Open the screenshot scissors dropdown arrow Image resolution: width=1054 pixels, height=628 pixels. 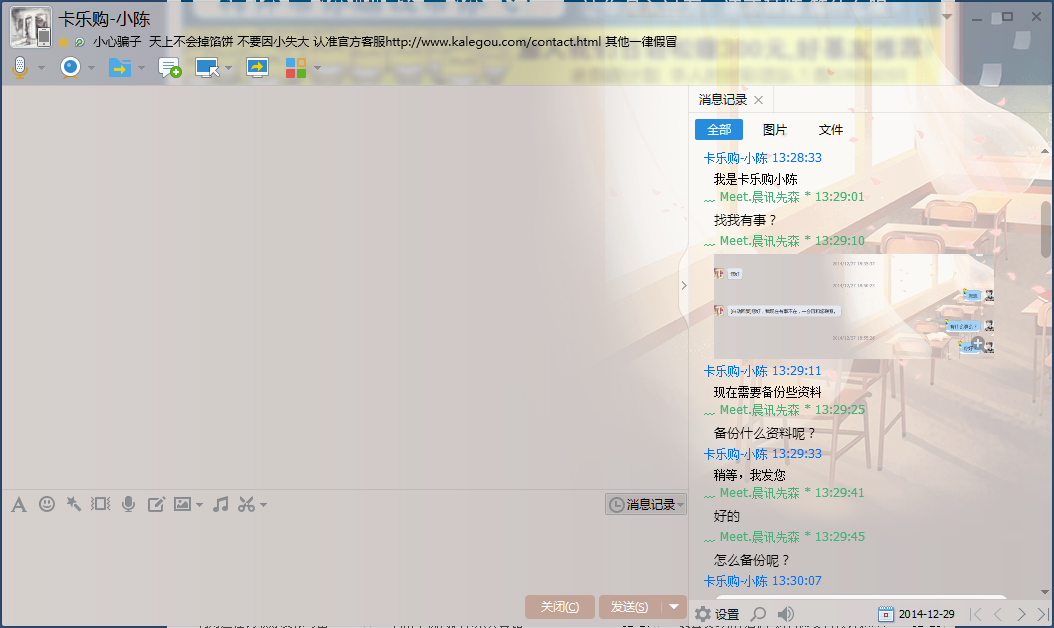tap(263, 505)
